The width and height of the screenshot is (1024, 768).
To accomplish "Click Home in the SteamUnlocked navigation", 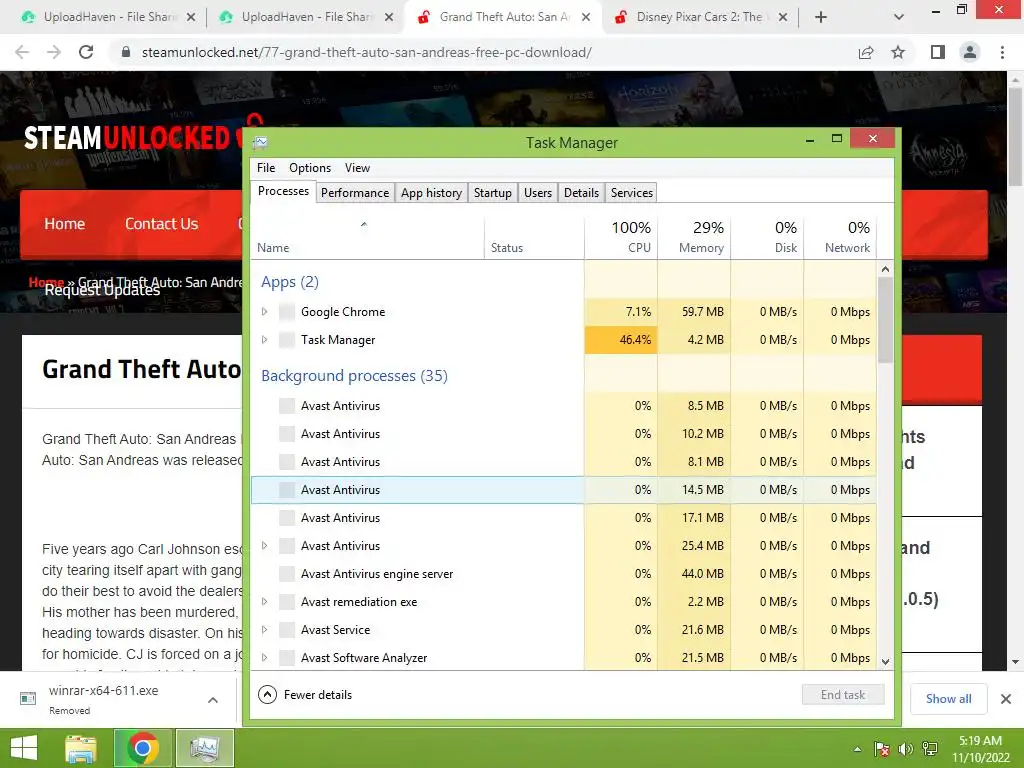I will click(x=65, y=224).
